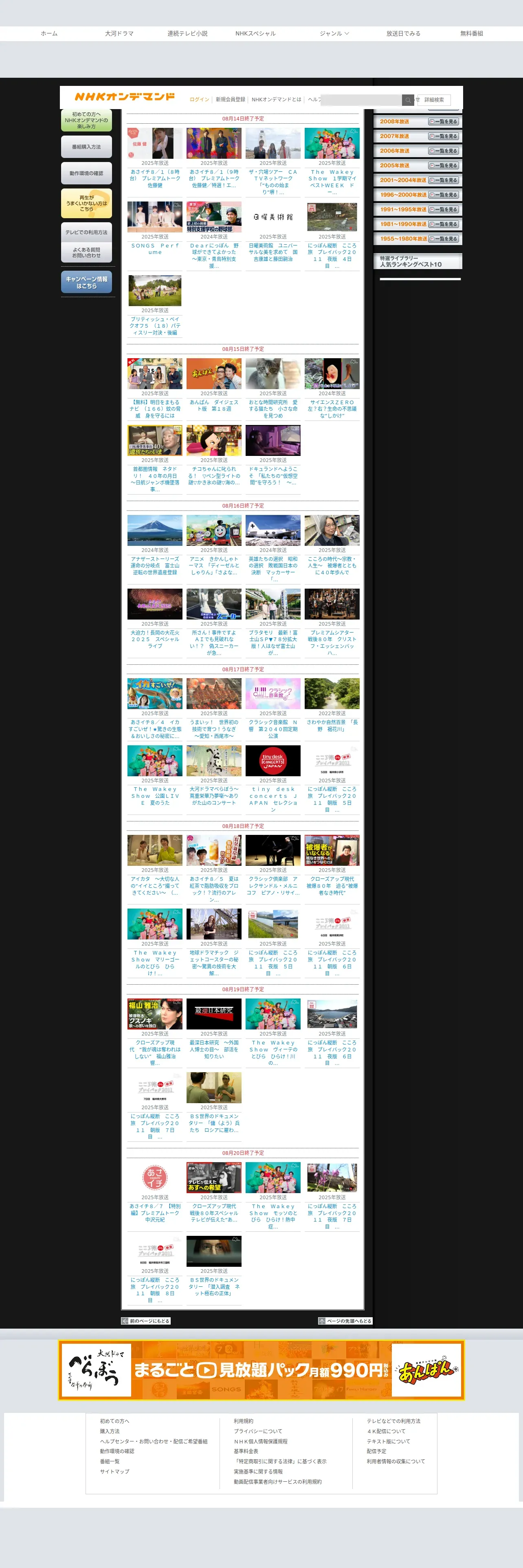Open the テレビでの利用方法 sidebar button
The image size is (523, 1568).
(86, 232)
